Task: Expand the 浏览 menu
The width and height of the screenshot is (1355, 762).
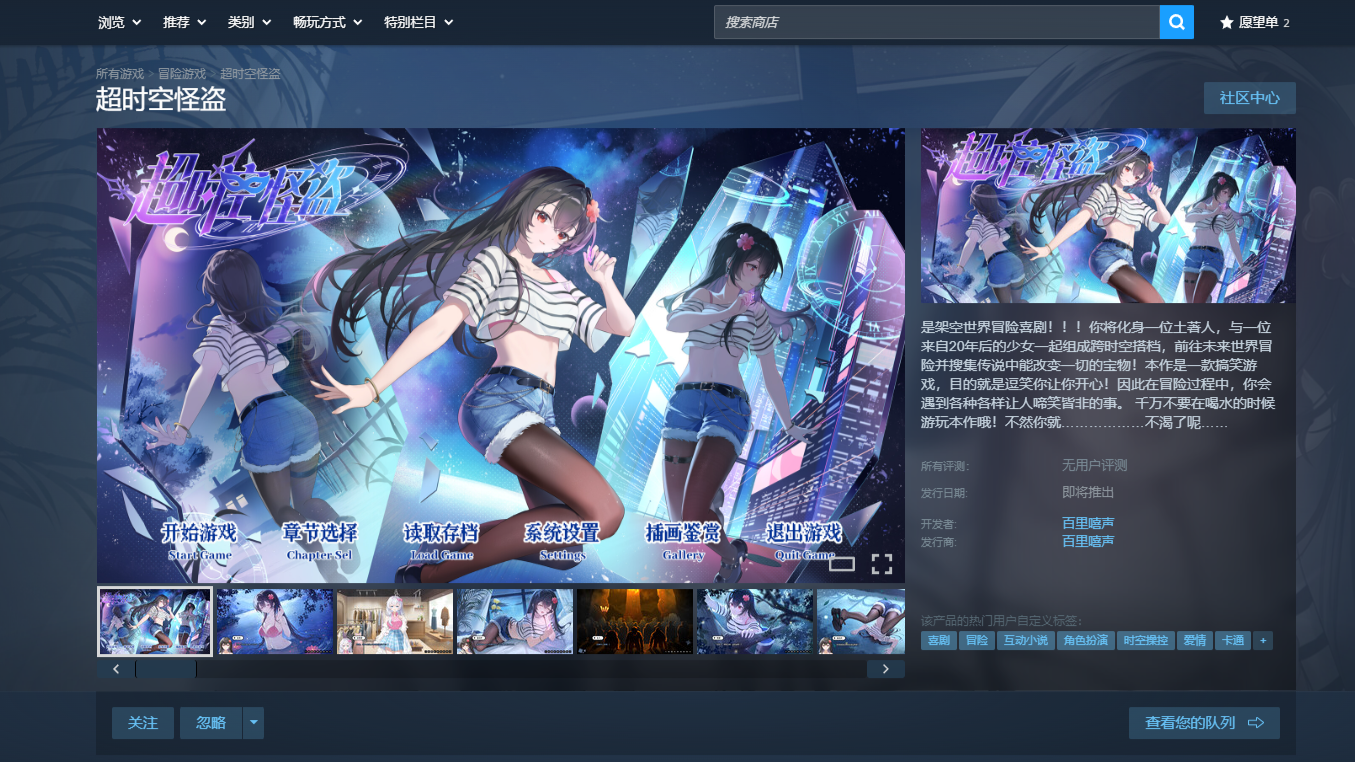Action: pos(120,22)
